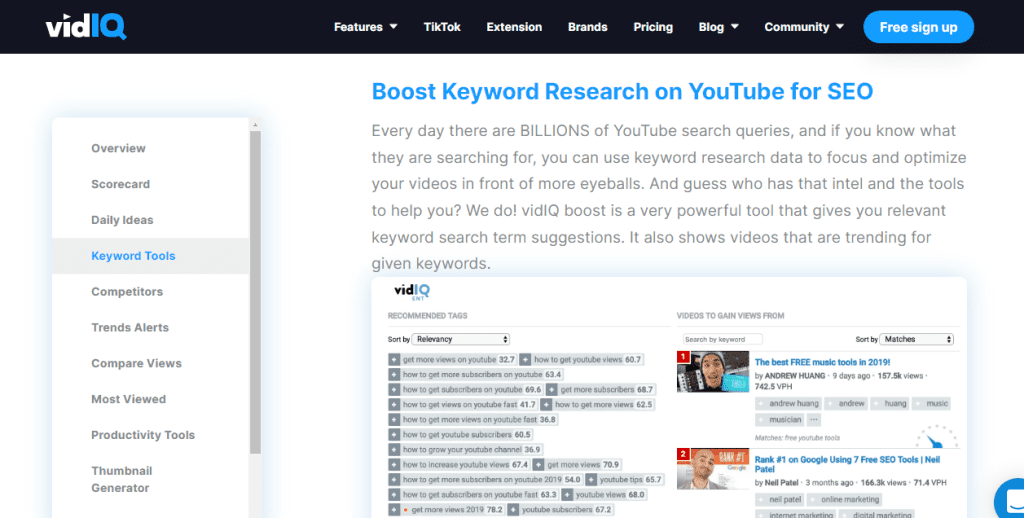Select Thumbnail Generator in the sidebar
Image resolution: width=1024 pixels, height=518 pixels.
click(121, 479)
